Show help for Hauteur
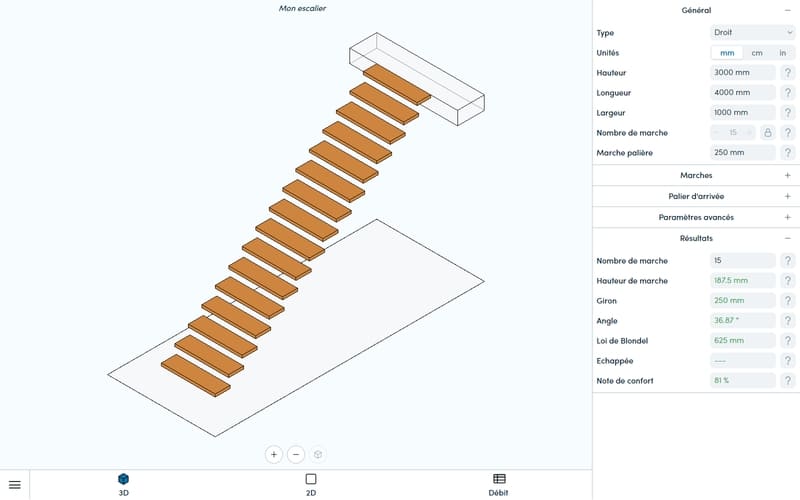Screen dimensions: 800x500 788,72
